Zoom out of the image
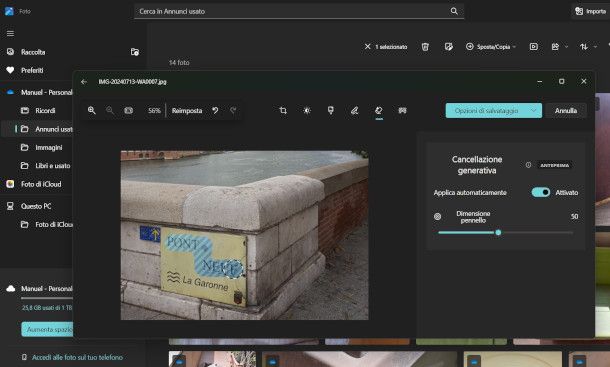 pyautogui.click(x=110, y=111)
